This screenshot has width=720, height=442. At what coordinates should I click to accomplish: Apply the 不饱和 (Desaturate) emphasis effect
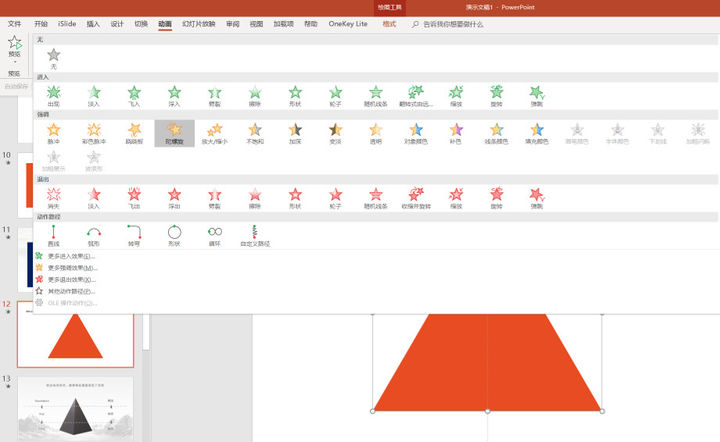point(255,134)
